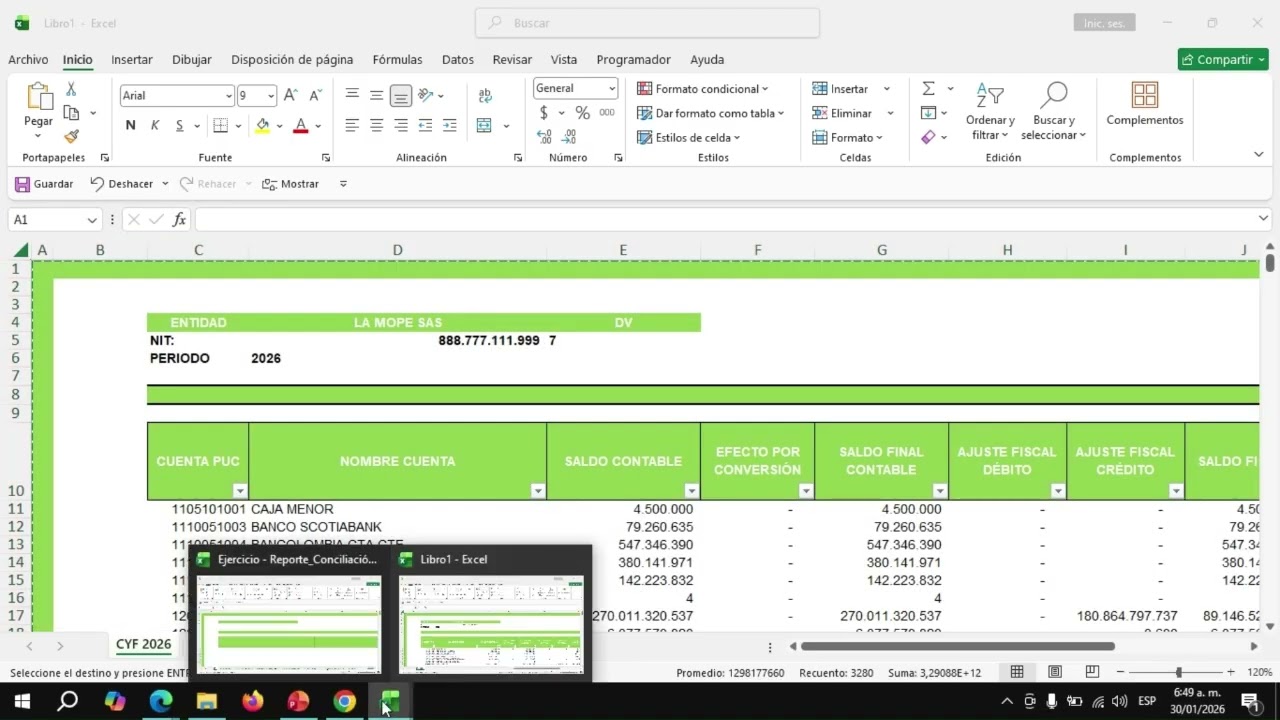Image resolution: width=1280 pixels, height=720 pixels.
Task: Click the Pegar paste icon
Action: pos(39,96)
